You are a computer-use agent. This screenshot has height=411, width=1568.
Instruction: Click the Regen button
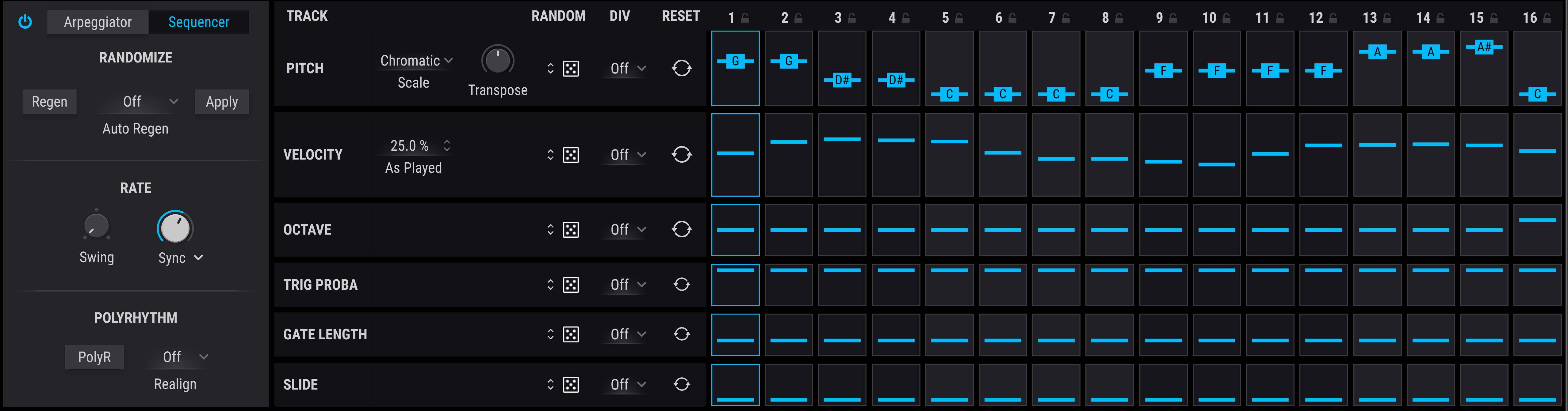[x=49, y=102]
